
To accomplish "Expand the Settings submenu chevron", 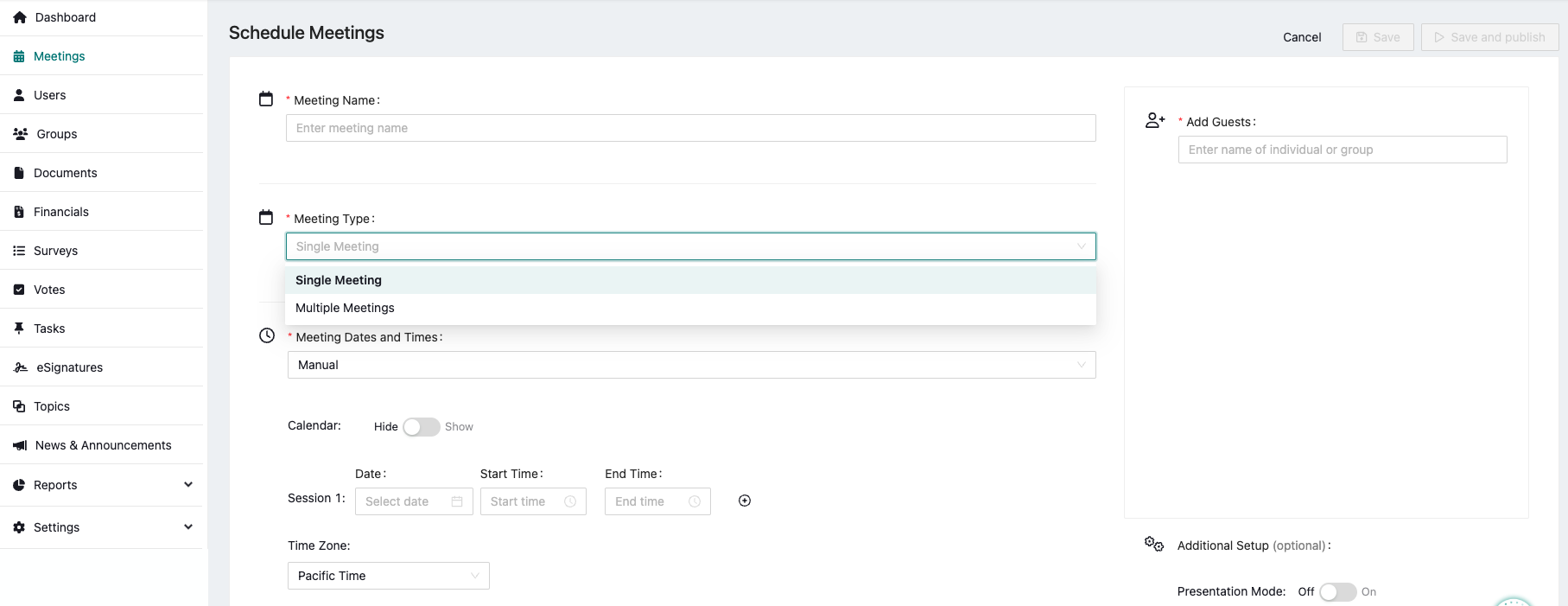I will pos(188,527).
